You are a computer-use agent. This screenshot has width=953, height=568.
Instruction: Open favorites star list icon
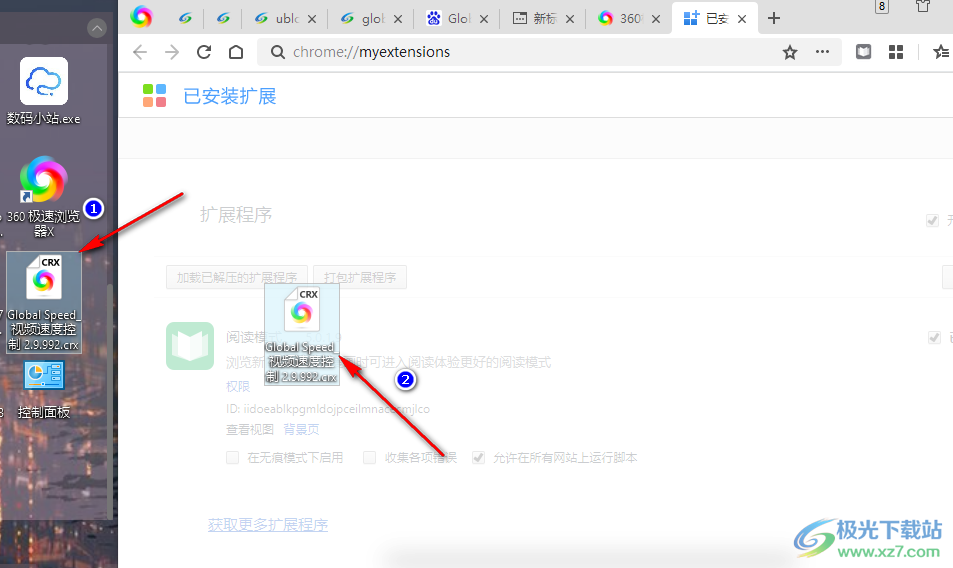[x=941, y=52]
